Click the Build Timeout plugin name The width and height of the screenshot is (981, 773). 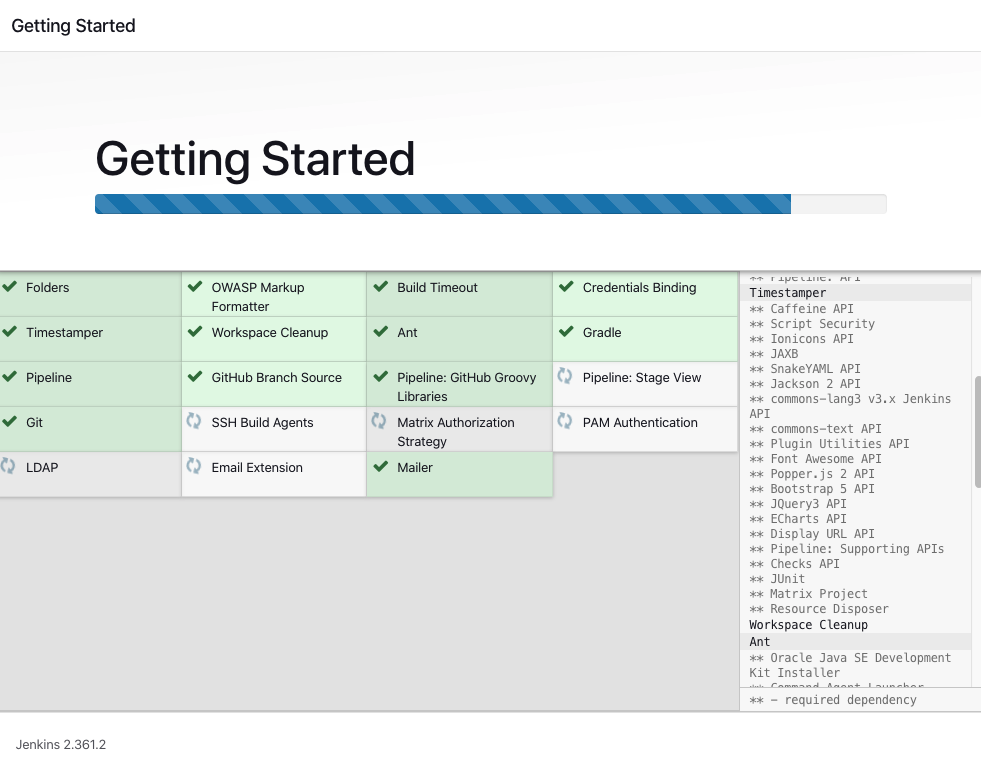(437, 288)
